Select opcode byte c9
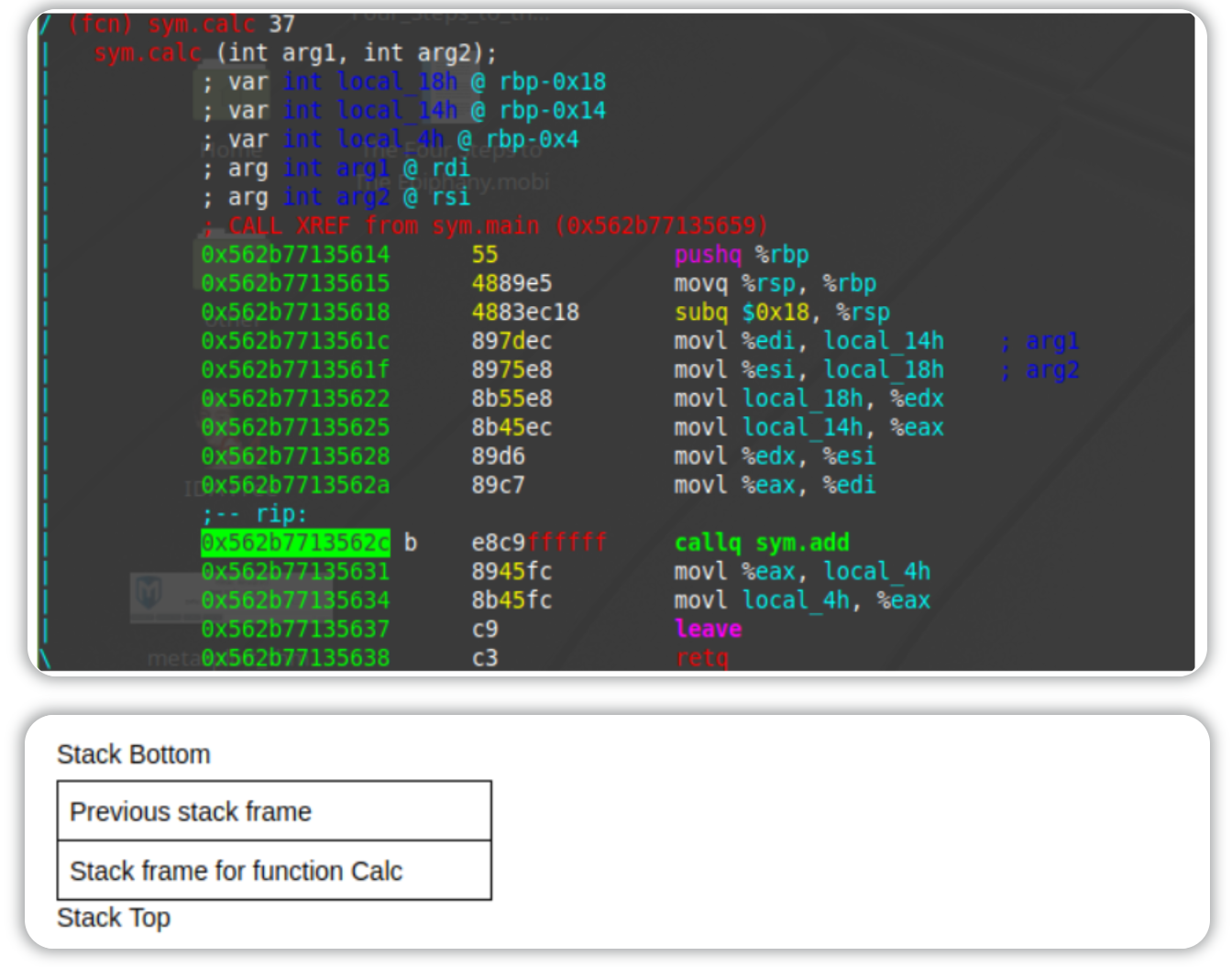This screenshot has height=967, width=1232. tap(485, 629)
